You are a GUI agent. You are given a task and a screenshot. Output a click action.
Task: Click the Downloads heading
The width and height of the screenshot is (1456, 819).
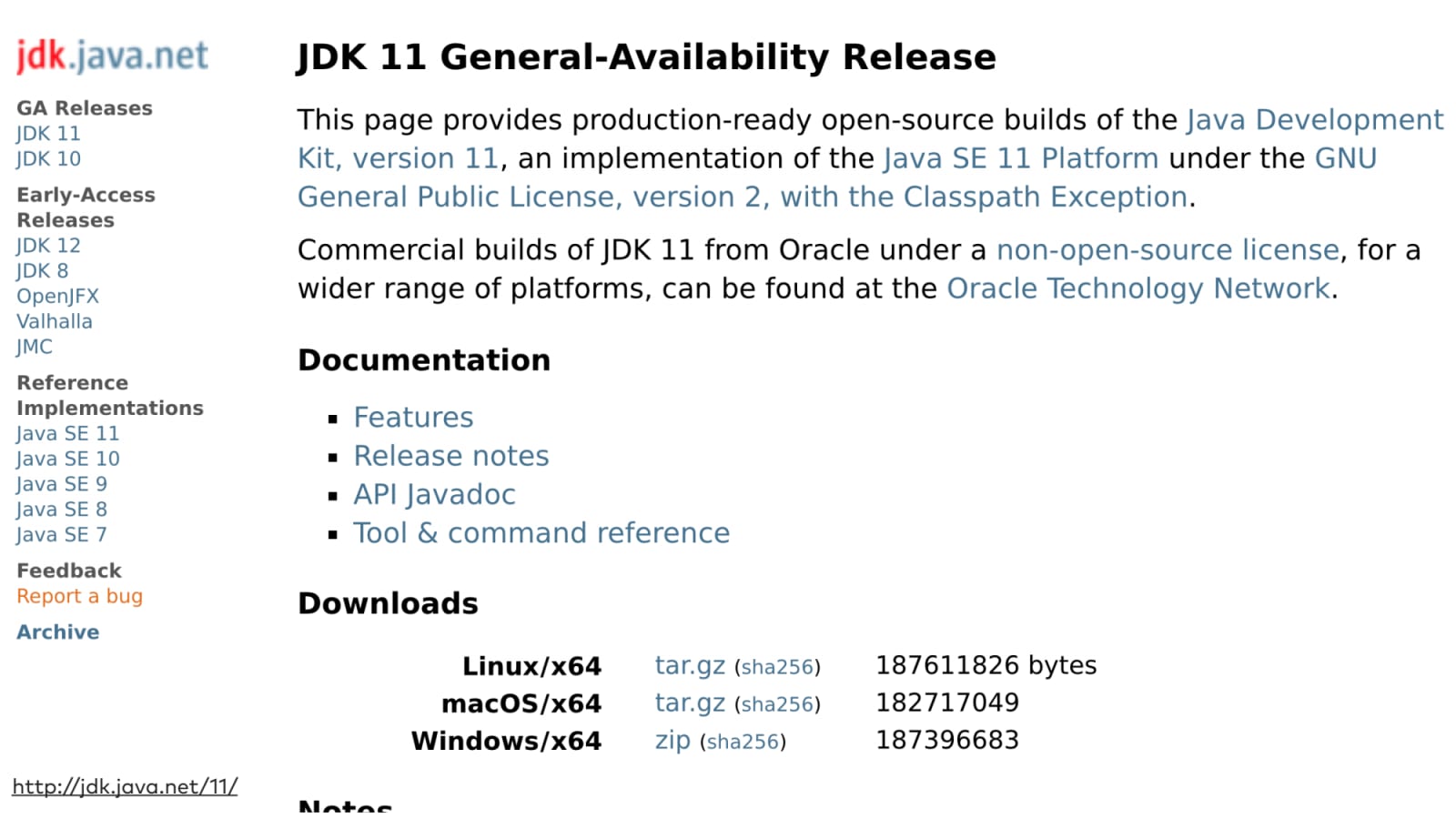click(x=388, y=604)
